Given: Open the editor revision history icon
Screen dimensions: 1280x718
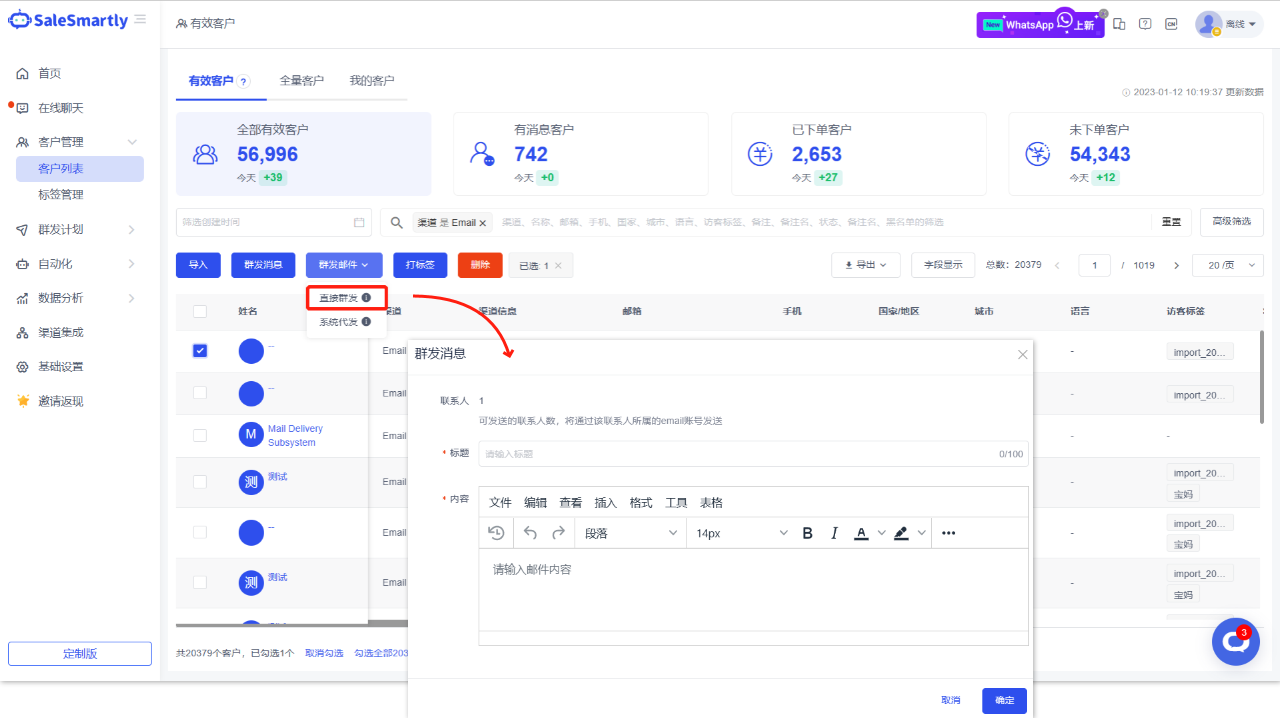Looking at the screenshot, I should point(496,533).
